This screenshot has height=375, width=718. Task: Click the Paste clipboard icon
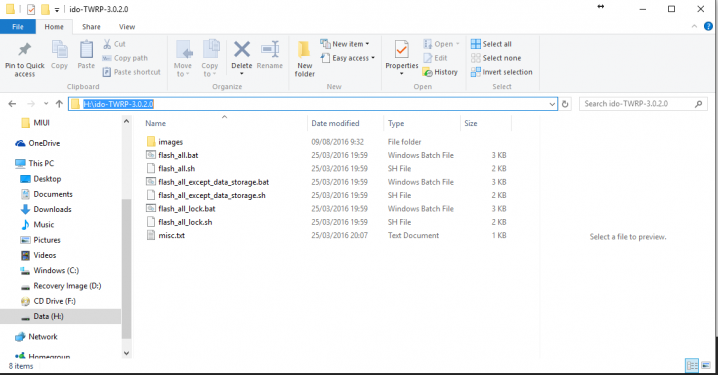click(86, 49)
